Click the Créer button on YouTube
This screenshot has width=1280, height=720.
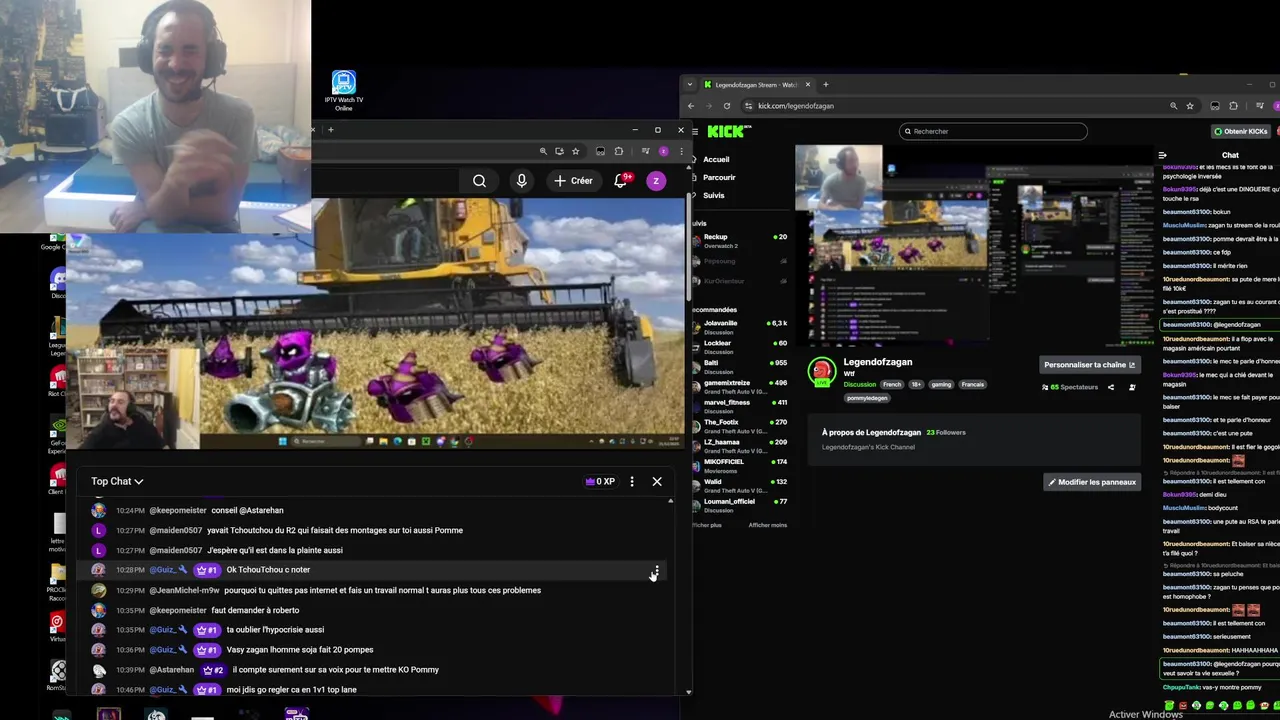coord(574,181)
